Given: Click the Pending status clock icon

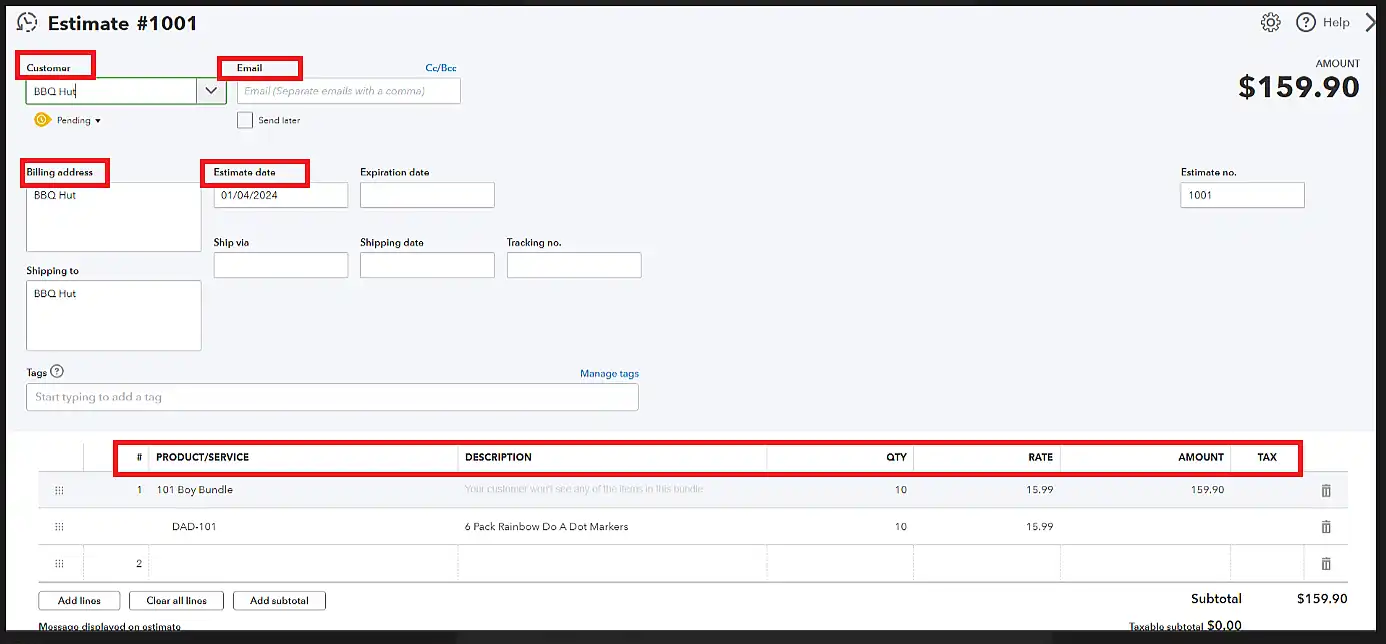Looking at the screenshot, I should [42, 120].
